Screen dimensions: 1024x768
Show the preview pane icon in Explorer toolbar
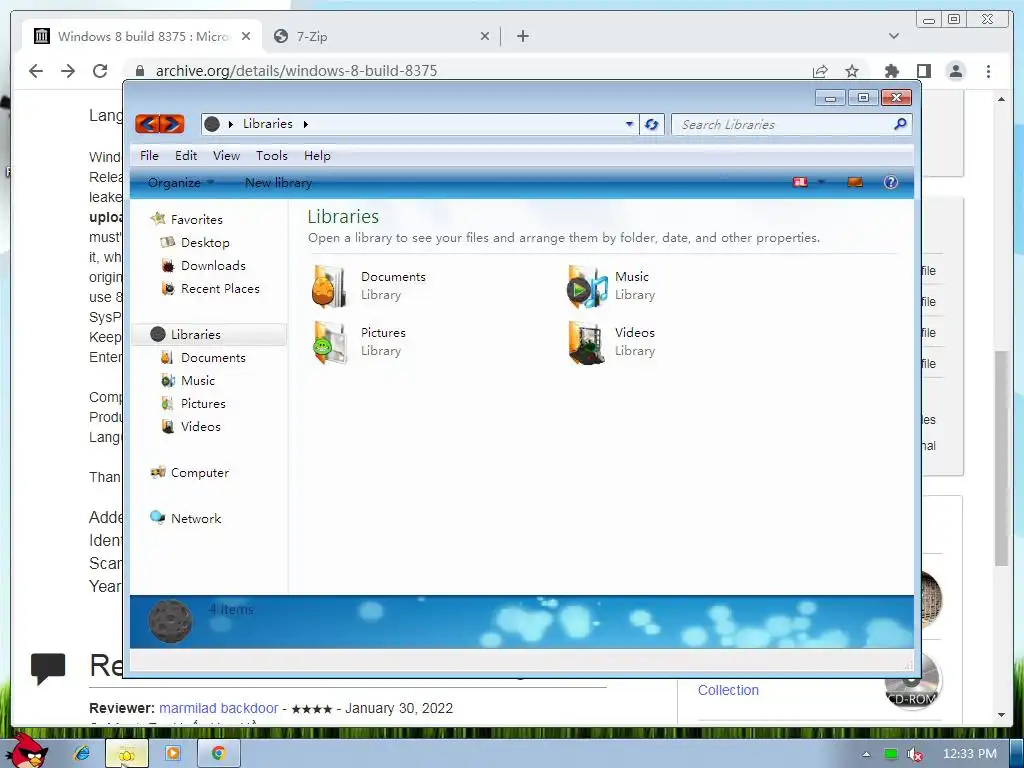pyautogui.click(x=855, y=182)
